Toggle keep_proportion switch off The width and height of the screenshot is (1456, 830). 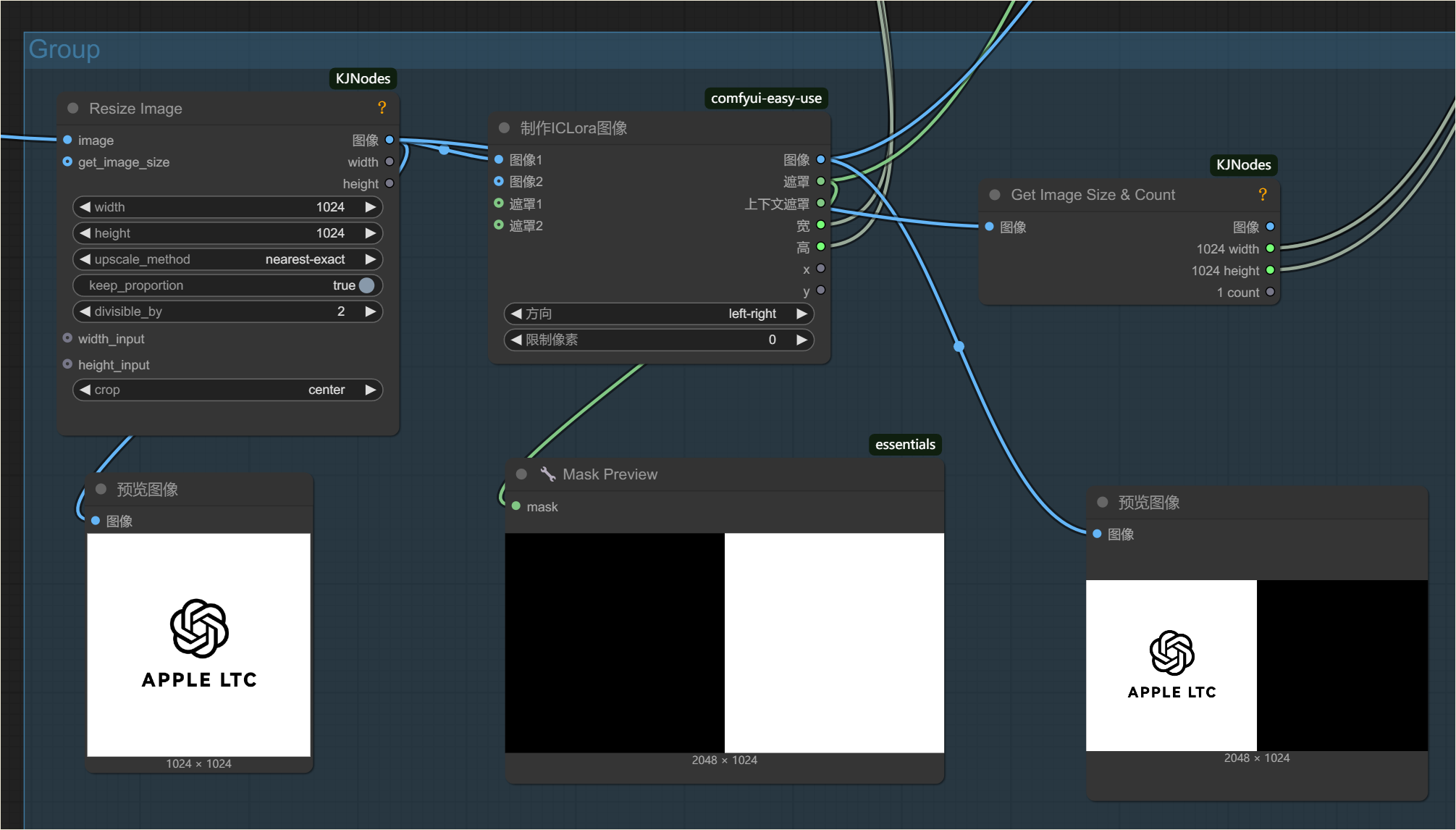(x=367, y=285)
